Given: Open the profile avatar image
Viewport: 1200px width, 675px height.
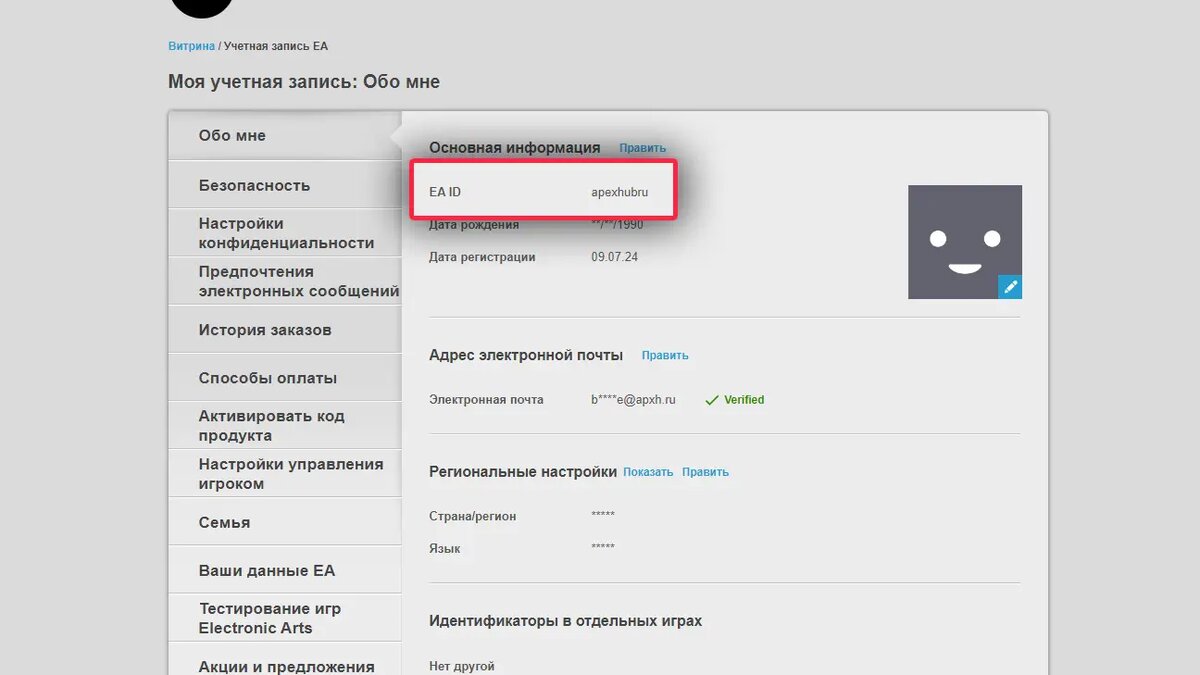Looking at the screenshot, I should pos(965,242).
